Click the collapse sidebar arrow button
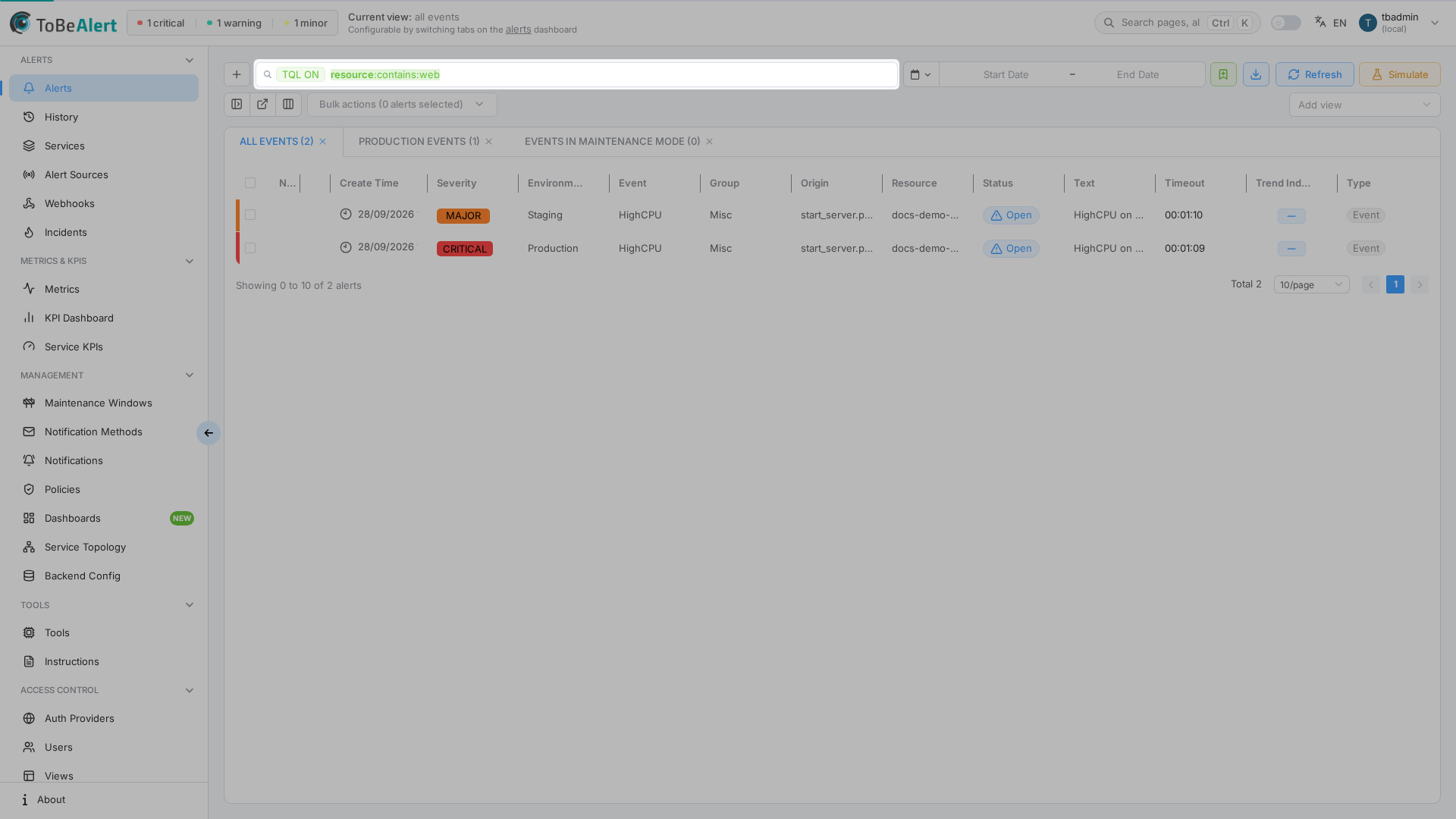Viewport: 1456px width, 819px height. tap(209, 433)
